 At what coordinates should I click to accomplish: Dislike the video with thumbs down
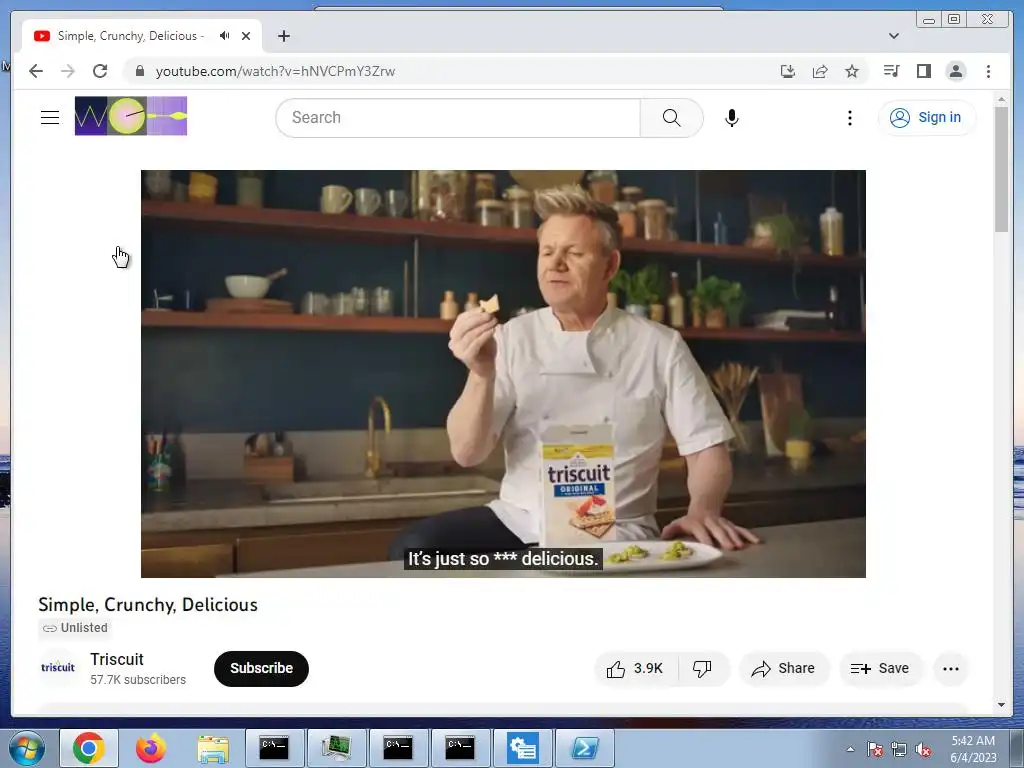703,669
